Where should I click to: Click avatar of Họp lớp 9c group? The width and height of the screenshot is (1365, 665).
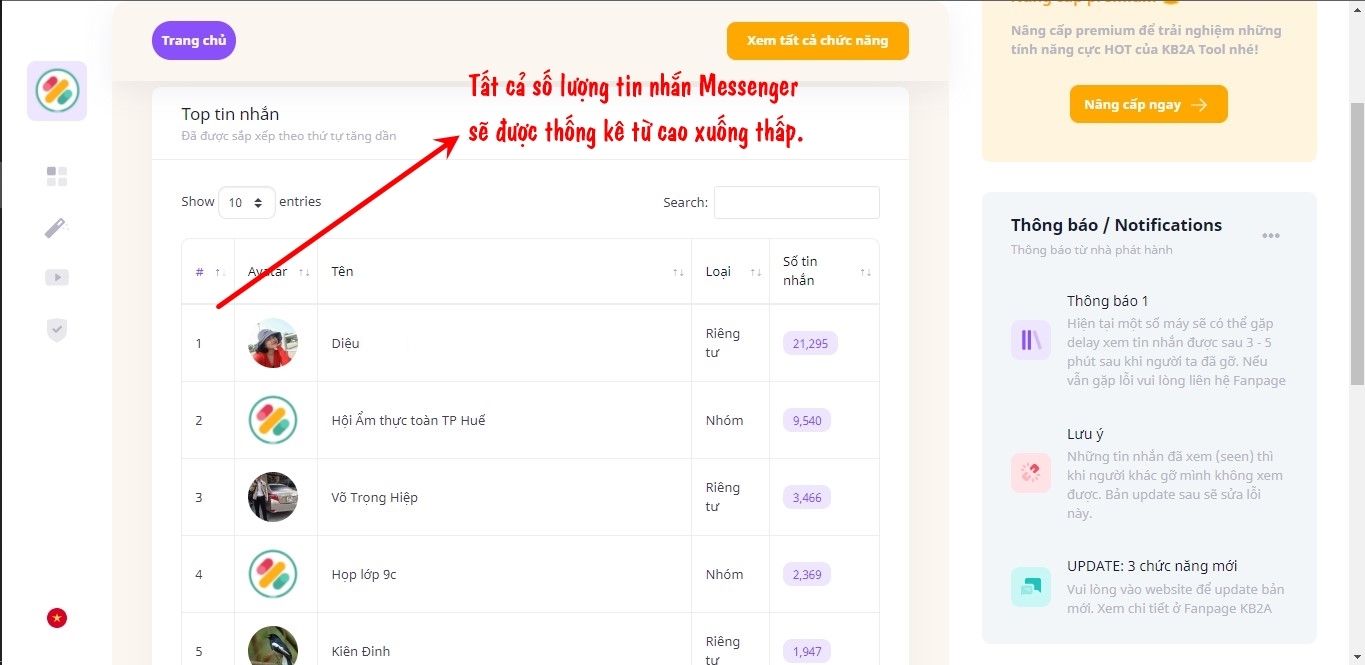(273, 574)
